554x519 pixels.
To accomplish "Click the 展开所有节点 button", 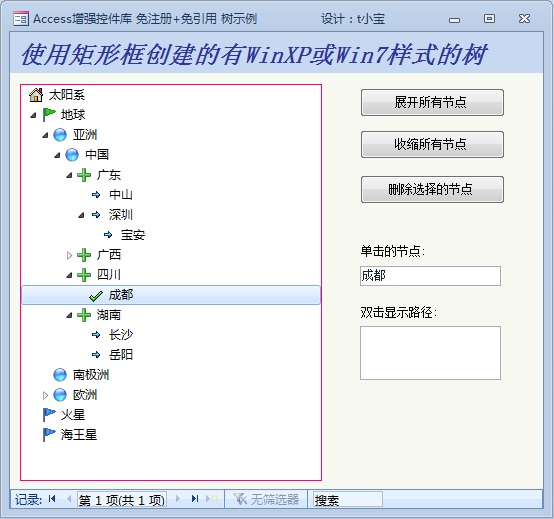I will click(432, 102).
